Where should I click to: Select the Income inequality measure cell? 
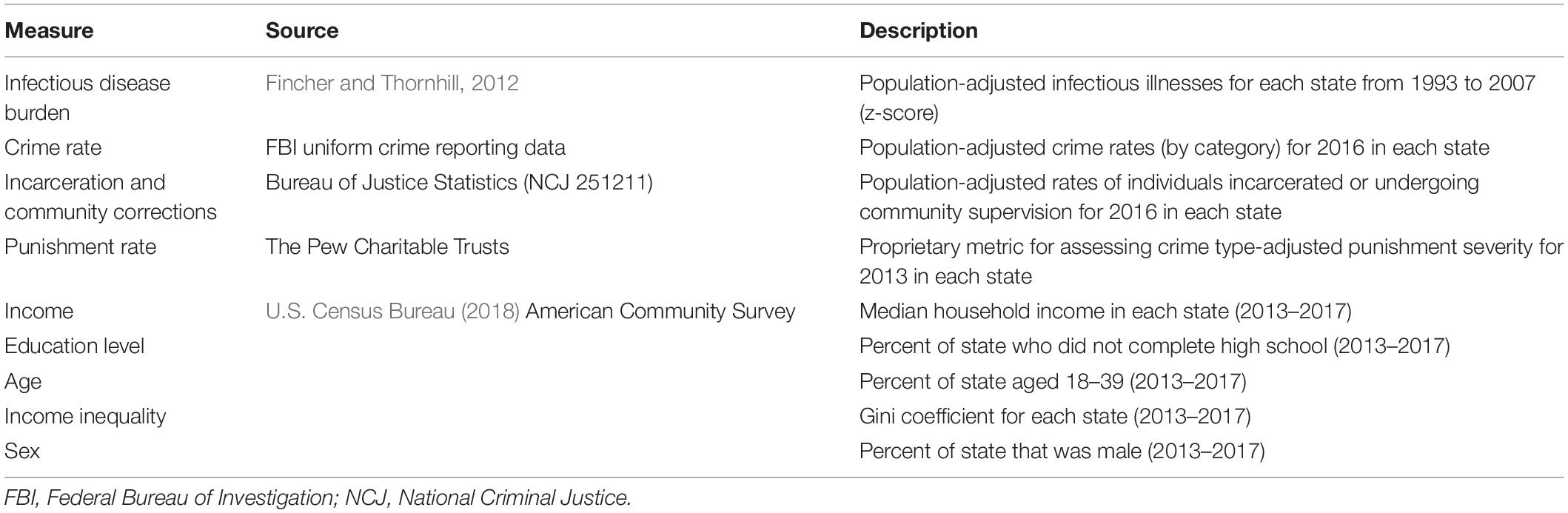click(x=85, y=416)
